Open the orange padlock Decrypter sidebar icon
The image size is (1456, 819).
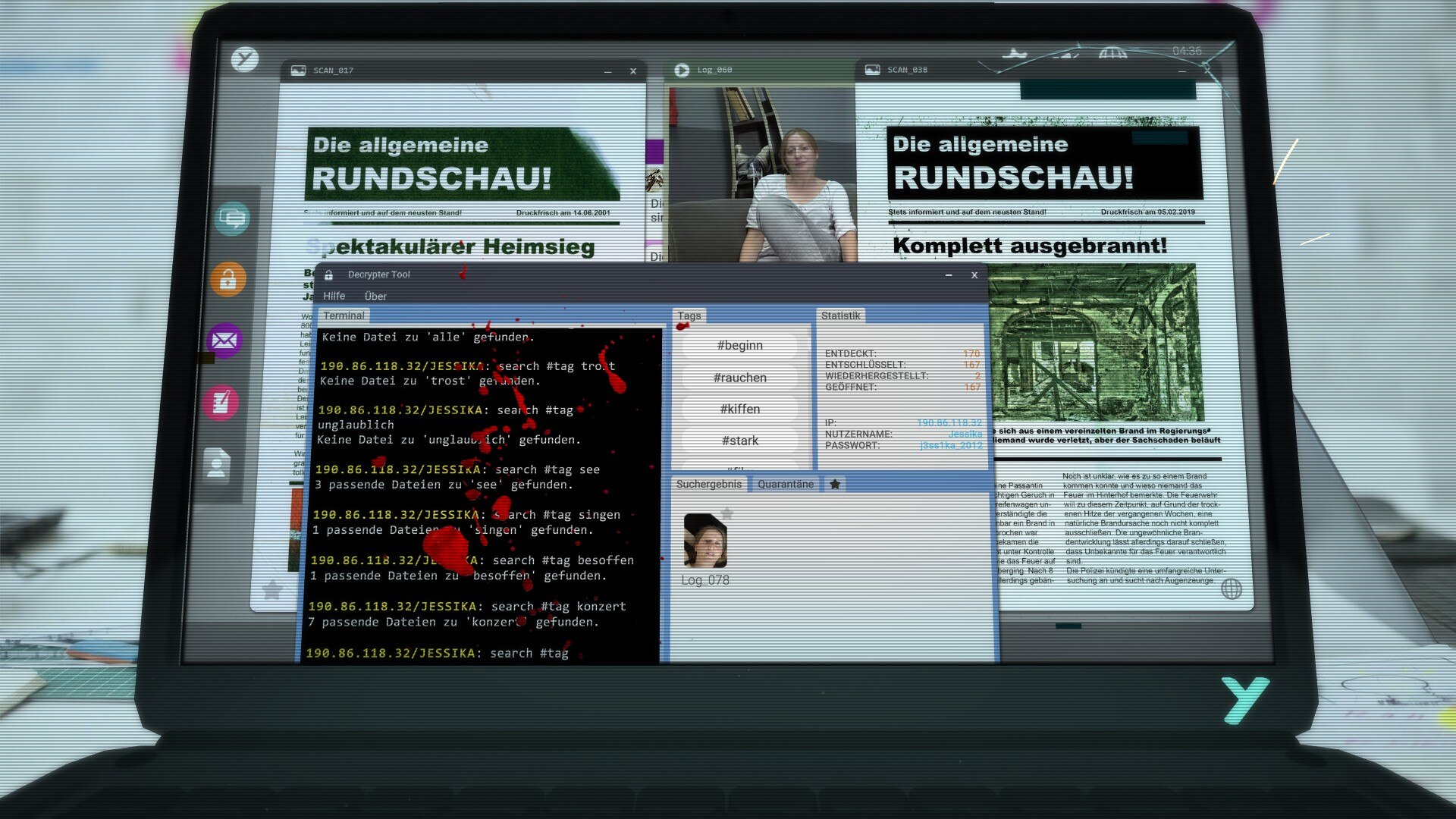(228, 280)
